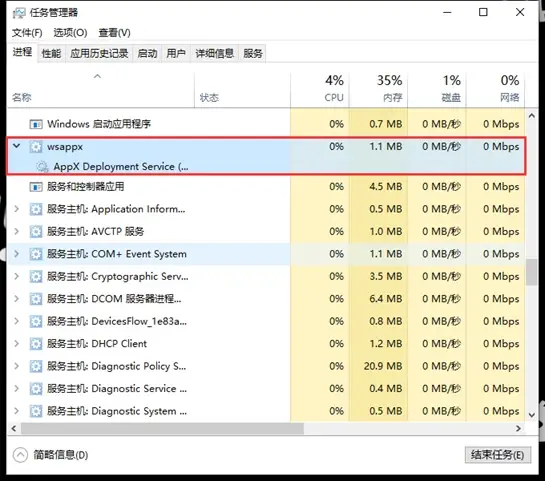Click the Diagnostic System gear icon
The image size is (545, 481).
point(35,411)
